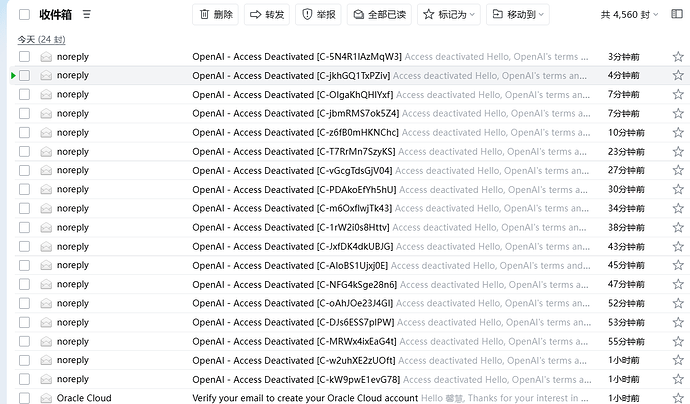Star the email C-w2uhXE2zUOft
Viewport: 690px width, 404px height.
(678, 360)
